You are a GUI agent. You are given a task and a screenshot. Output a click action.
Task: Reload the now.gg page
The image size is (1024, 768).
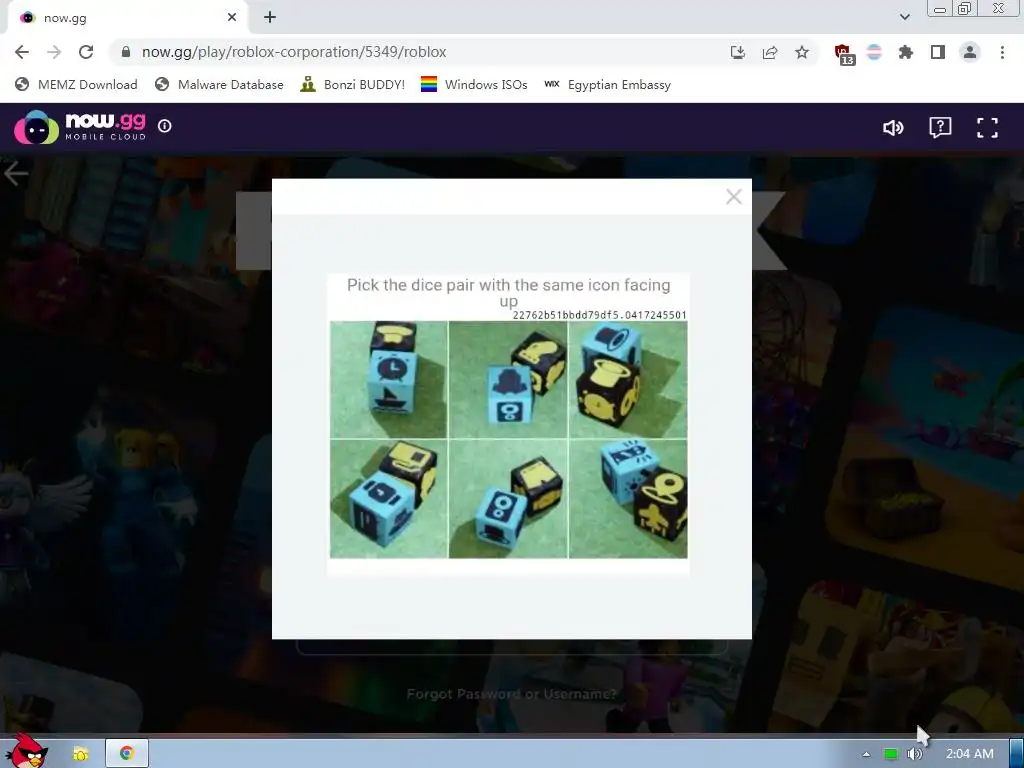[86, 52]
